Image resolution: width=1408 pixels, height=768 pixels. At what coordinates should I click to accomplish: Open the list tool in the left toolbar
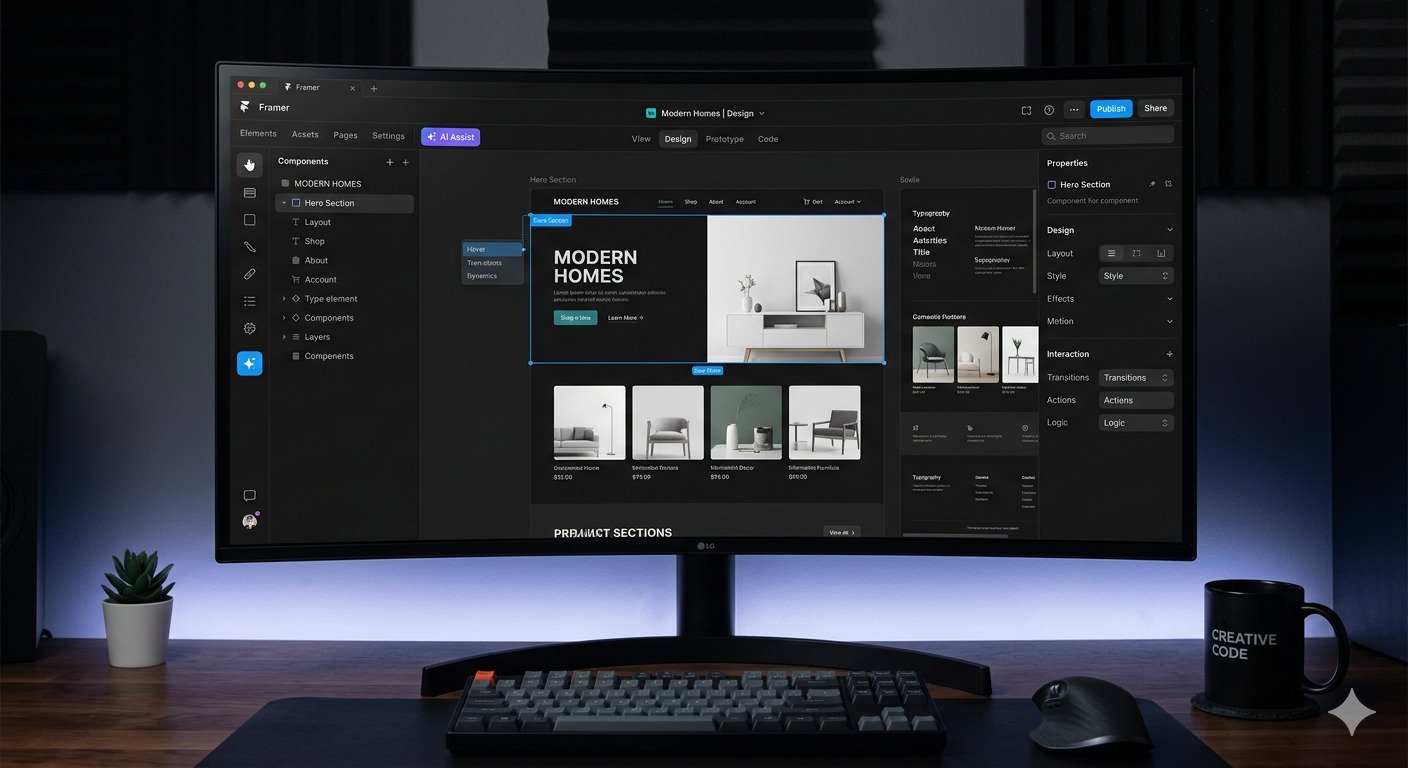pos(250,301)
